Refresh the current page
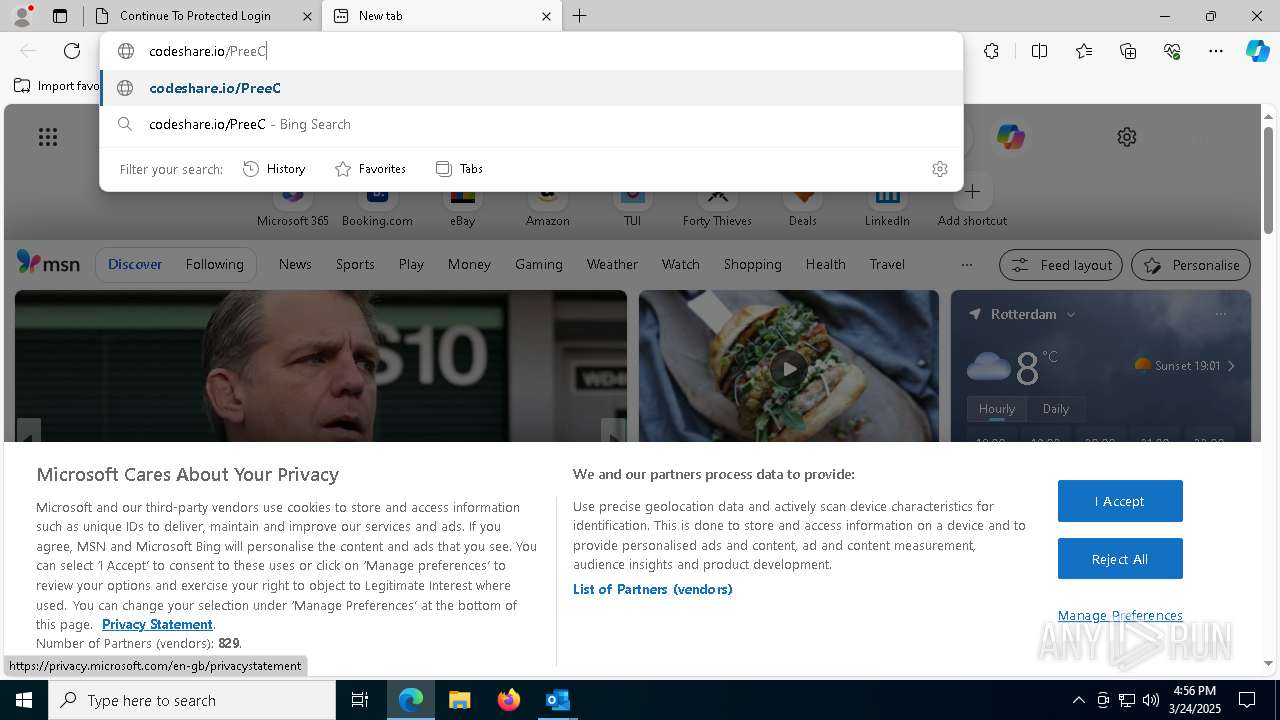The width and height of the screenshot is (1280, 720). pyautogui.click(x=72, y=51)
